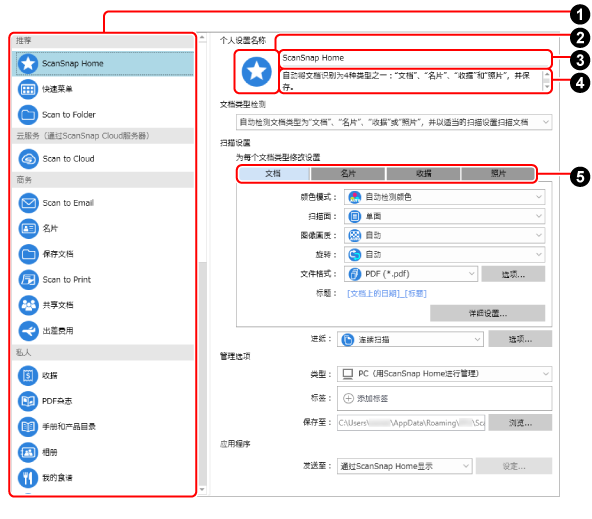This screenshot has width=592, height=519.
Task: Switch to the 收据 receipt tab
Action: [x=423, y=174]
